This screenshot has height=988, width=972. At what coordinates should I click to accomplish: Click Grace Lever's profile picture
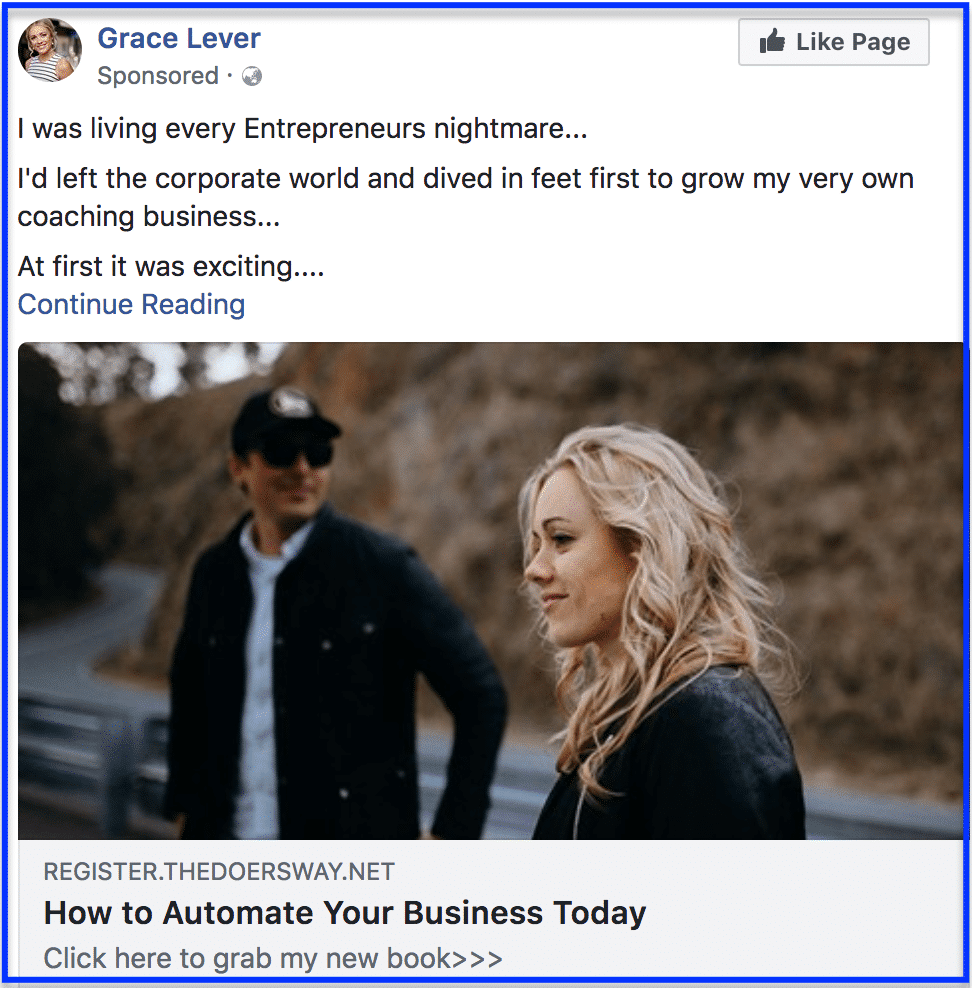[x=50, y=50]
